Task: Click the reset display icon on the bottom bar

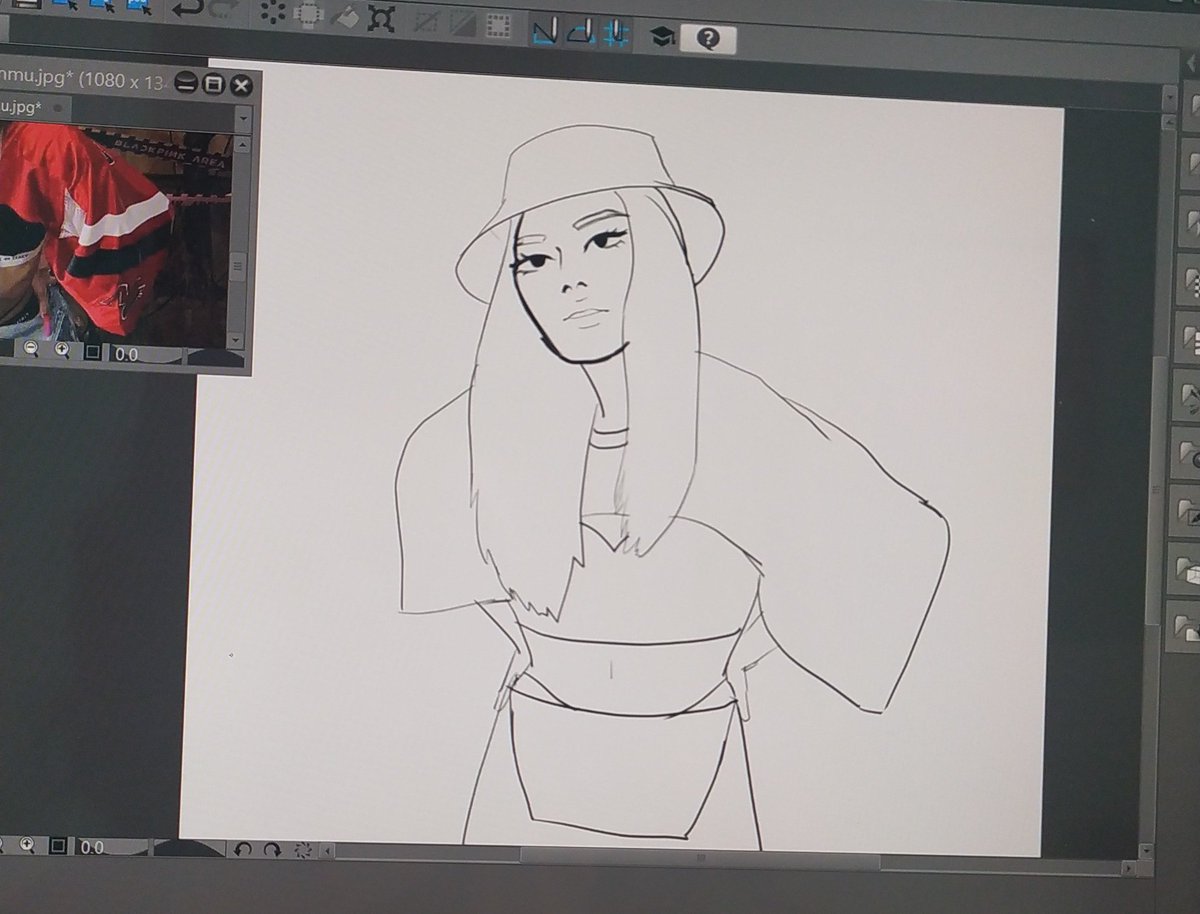Action: 304,850
